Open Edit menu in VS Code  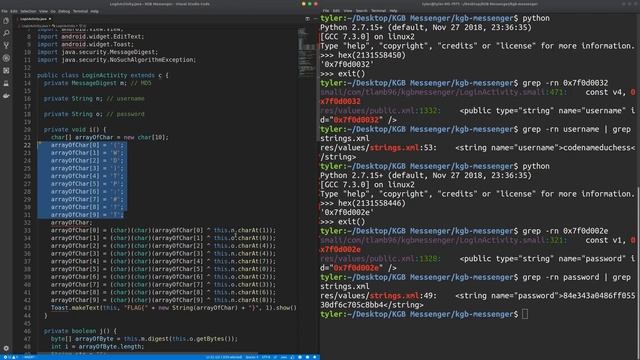(14, 11)
